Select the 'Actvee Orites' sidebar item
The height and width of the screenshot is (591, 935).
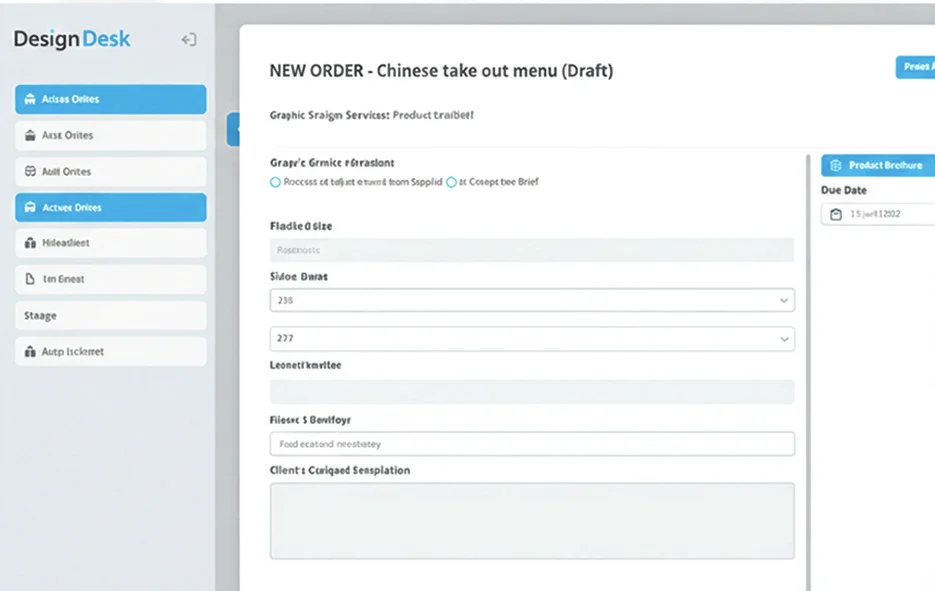pyautogui.click(x=111, y=207)
